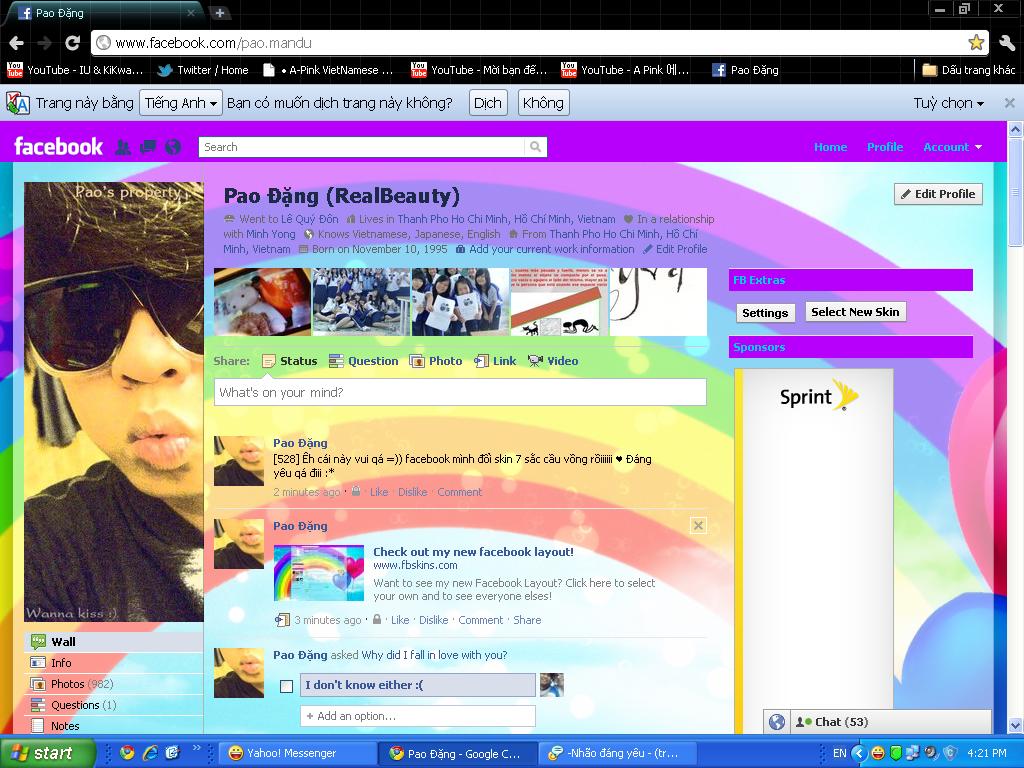
Task: Open Tuỳ chọn options dropdown
Action: (x=948, y=103)
